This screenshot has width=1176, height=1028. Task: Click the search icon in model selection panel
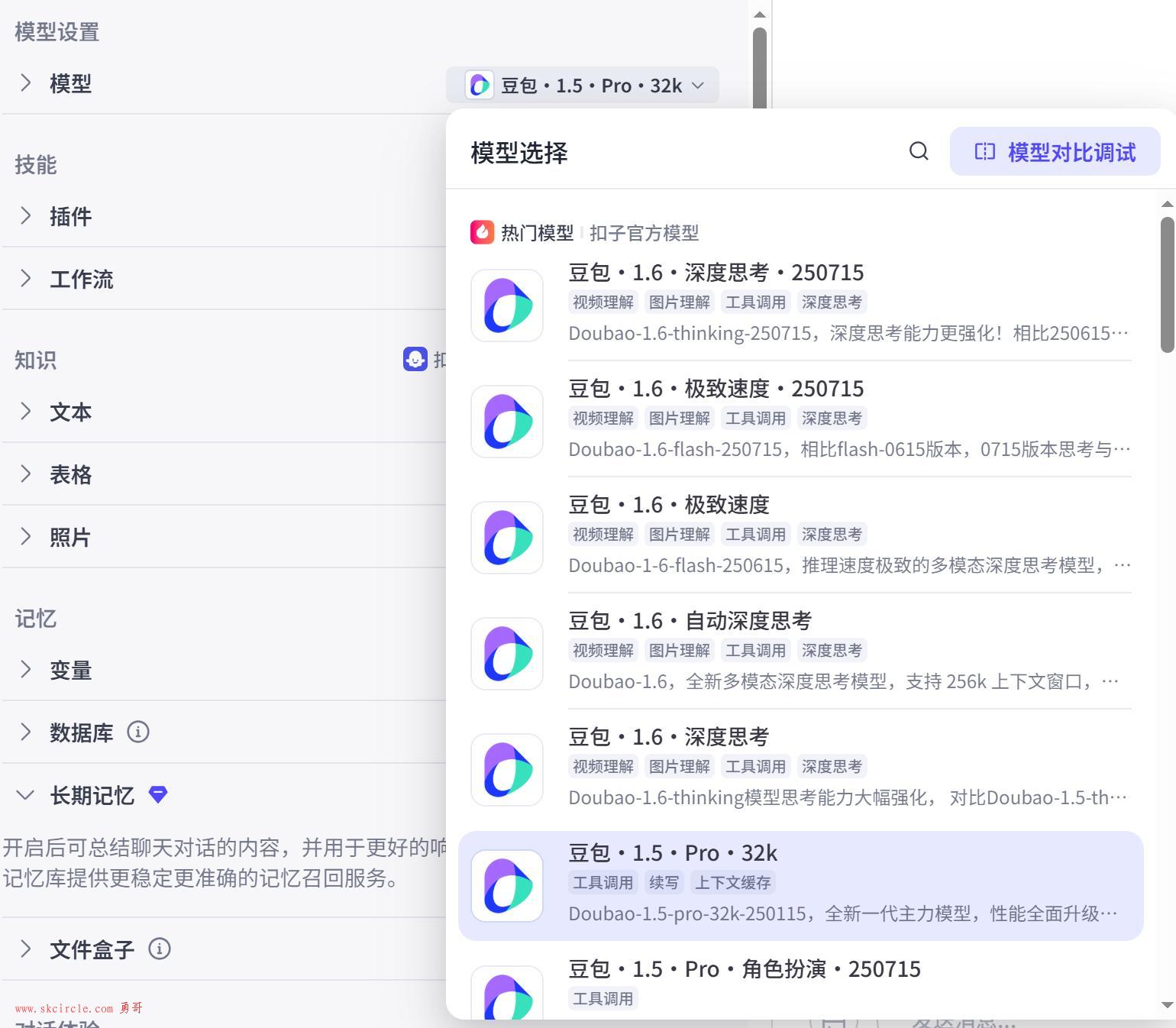(919, 151)
